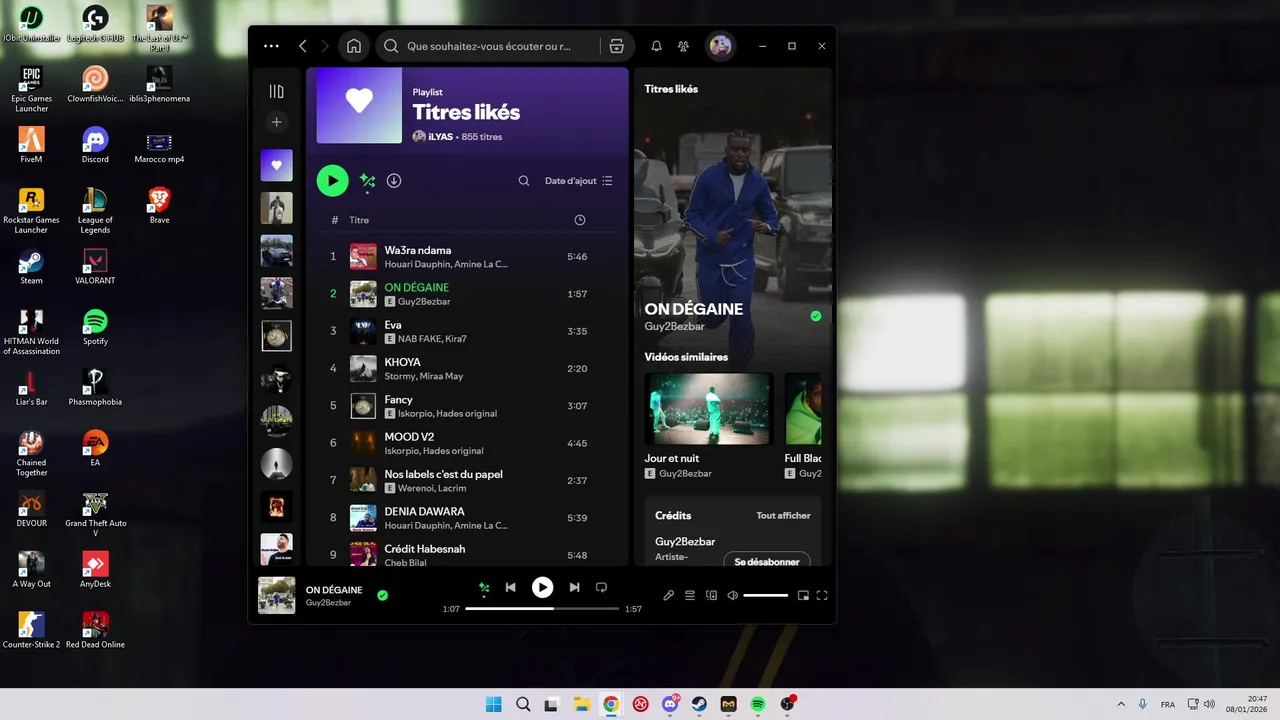Open connect to a device
1280x720 pixels.
(x=712, y=595)
